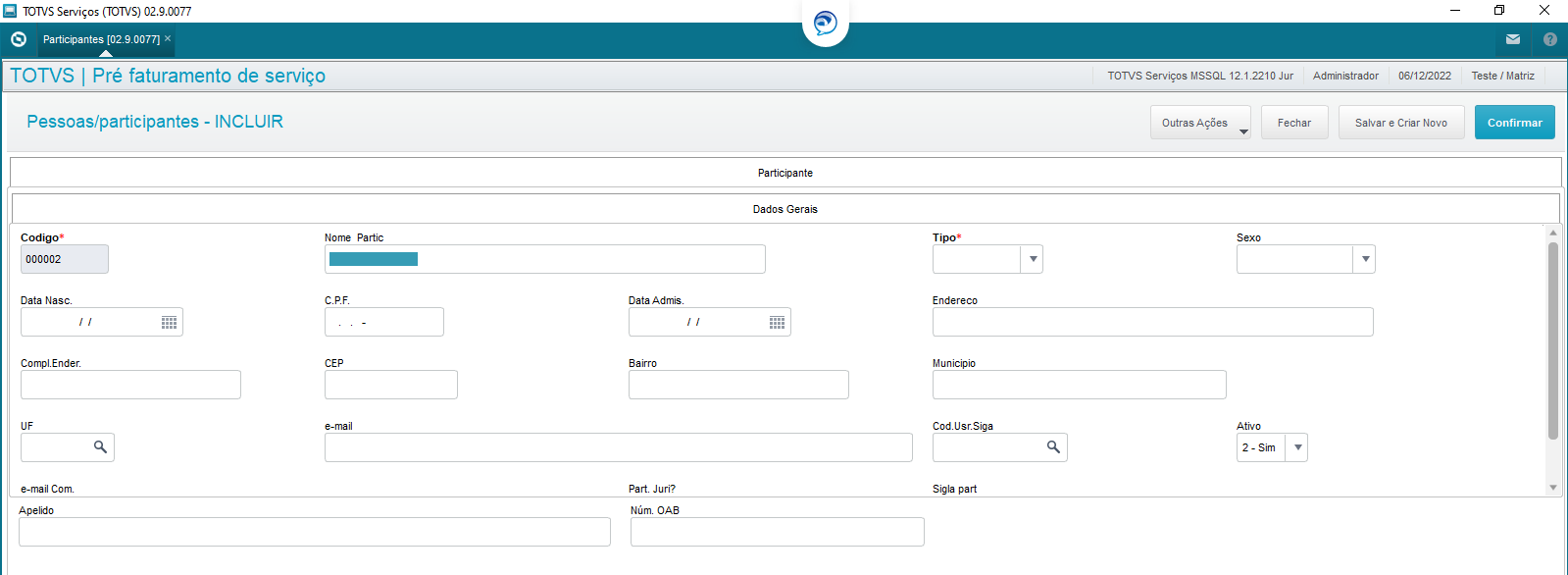The width and height of the screenshot is (1568, 575).
Task: Open the Data Nasc. calendar picker
Action: click(x=170, y=322)
